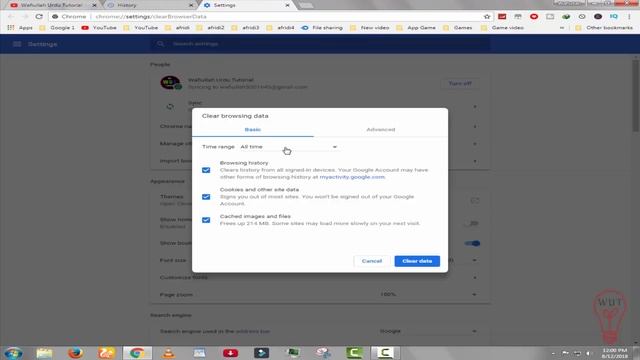Click the profile avatar picture

tap(170, 83)
